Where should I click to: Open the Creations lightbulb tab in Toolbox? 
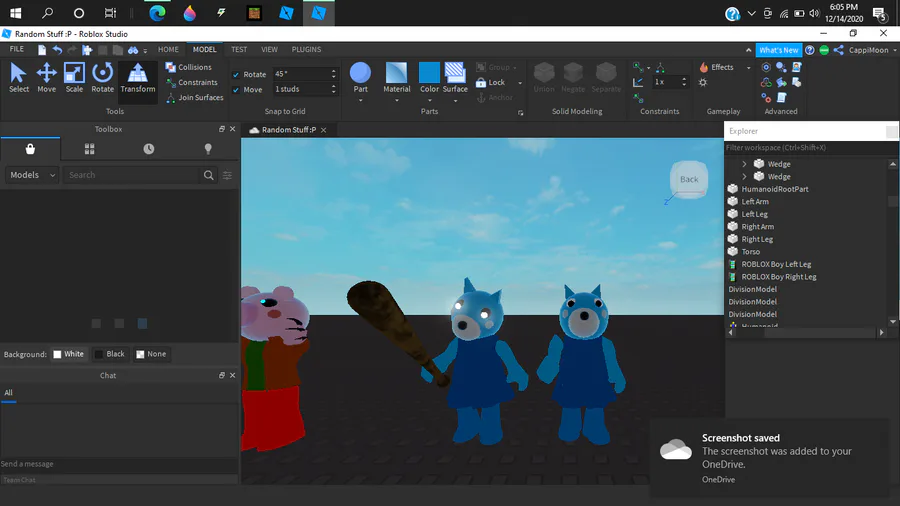208,149
